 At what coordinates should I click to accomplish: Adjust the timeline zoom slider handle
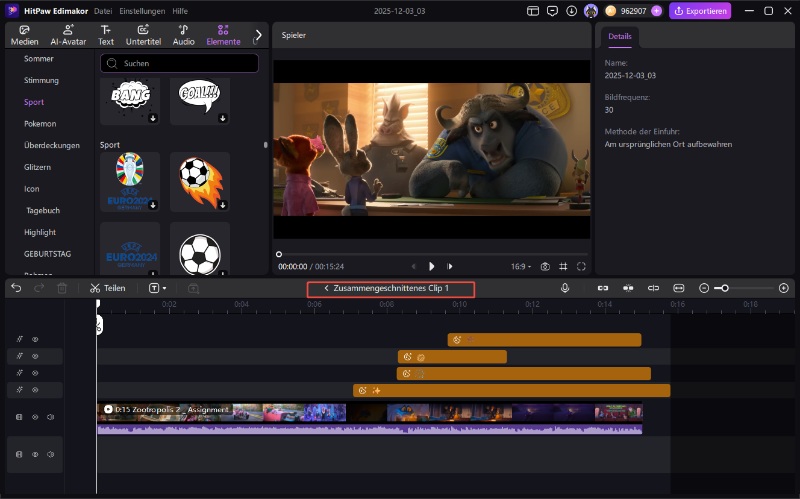click(x=724, y=288)
